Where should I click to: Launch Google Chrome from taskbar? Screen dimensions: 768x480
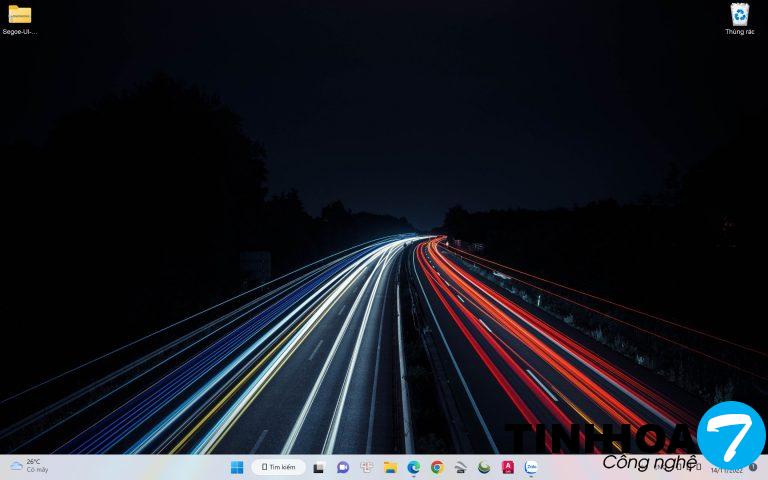437,467
